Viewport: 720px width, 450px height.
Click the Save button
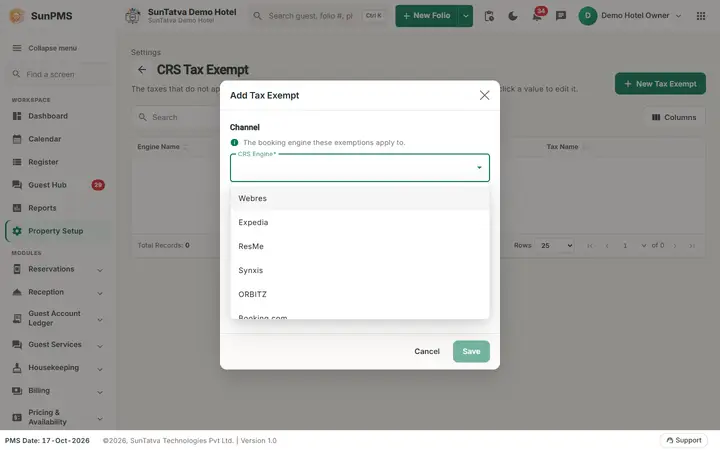coord(471,351)
